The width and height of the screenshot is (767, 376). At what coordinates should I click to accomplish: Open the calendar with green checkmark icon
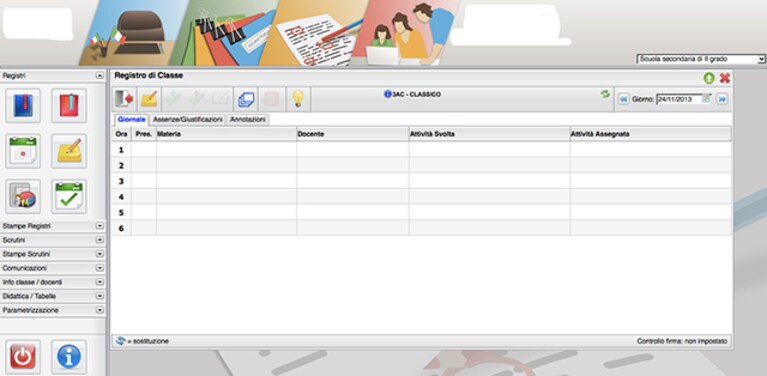click(x=69, y=197)
